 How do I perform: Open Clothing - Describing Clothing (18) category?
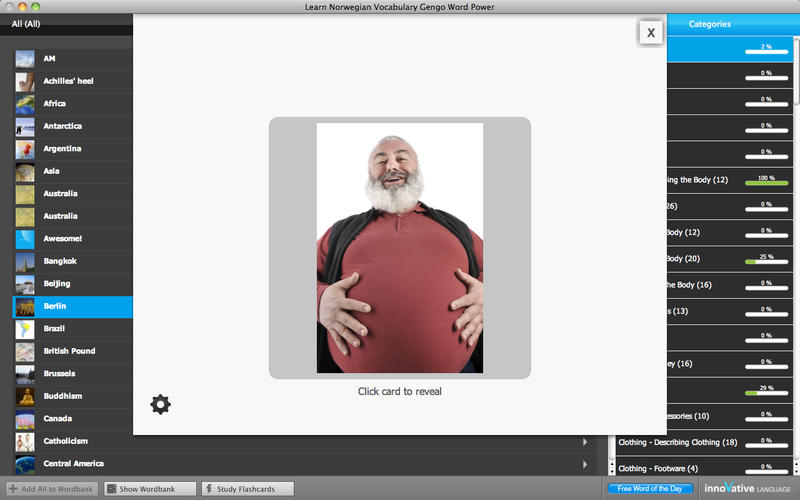click(x=705, y=442)
